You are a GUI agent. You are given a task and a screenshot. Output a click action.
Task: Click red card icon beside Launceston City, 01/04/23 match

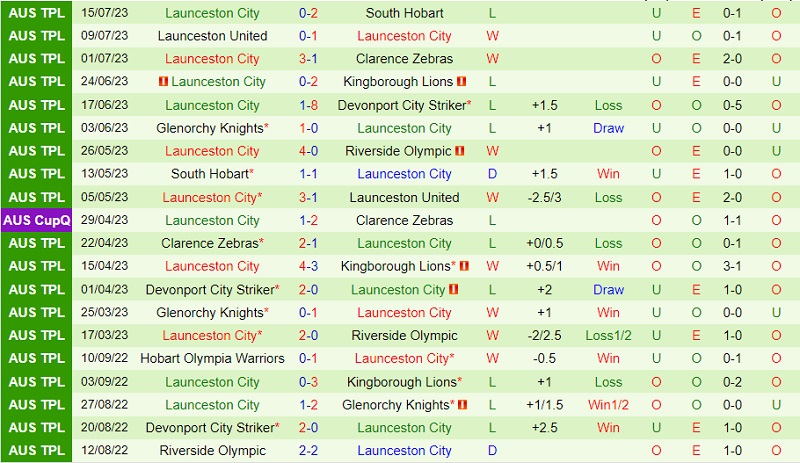point(454,289)
